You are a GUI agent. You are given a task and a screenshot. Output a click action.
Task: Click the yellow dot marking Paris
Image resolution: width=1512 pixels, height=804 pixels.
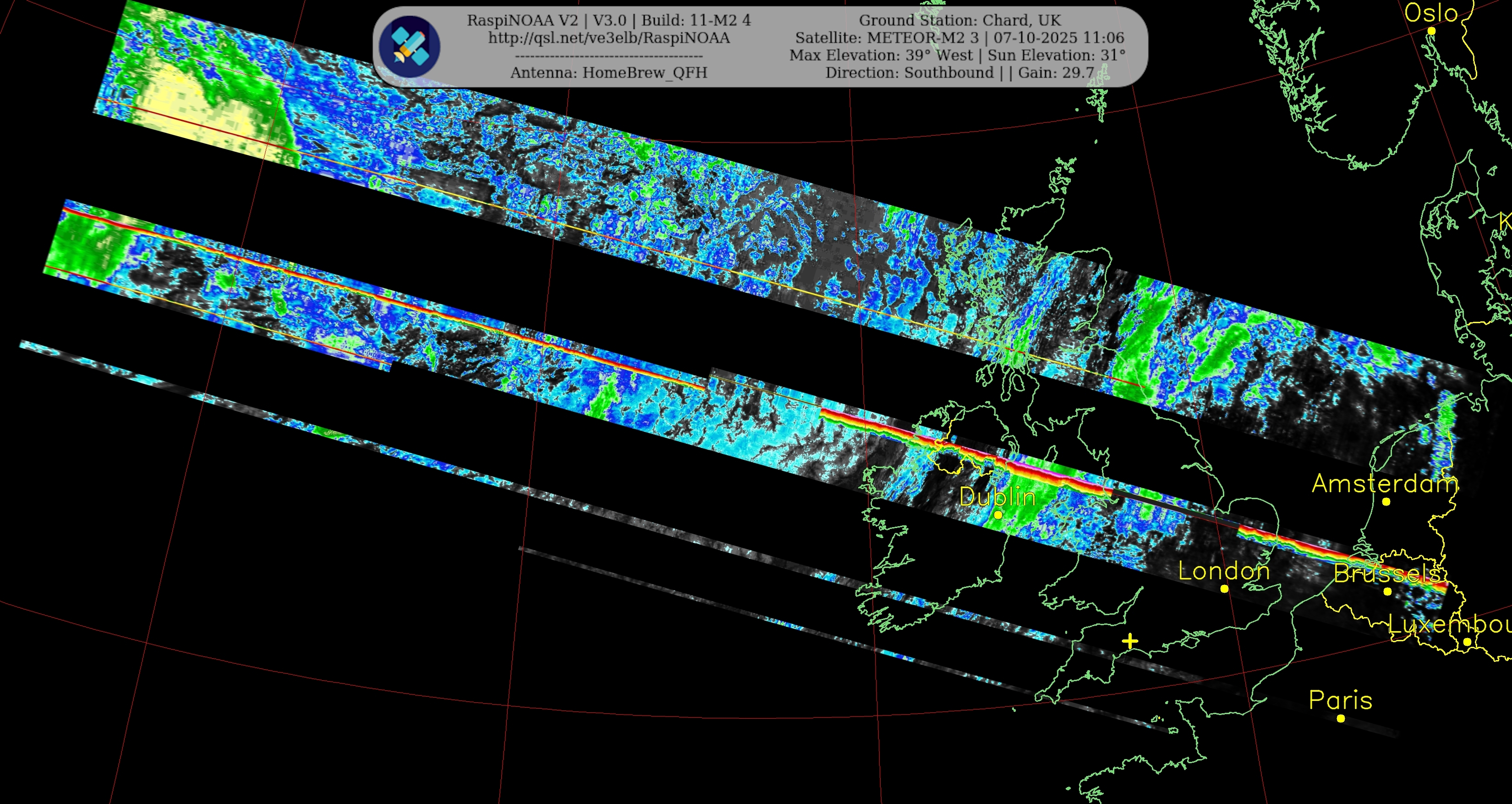tap(1341, 718)
